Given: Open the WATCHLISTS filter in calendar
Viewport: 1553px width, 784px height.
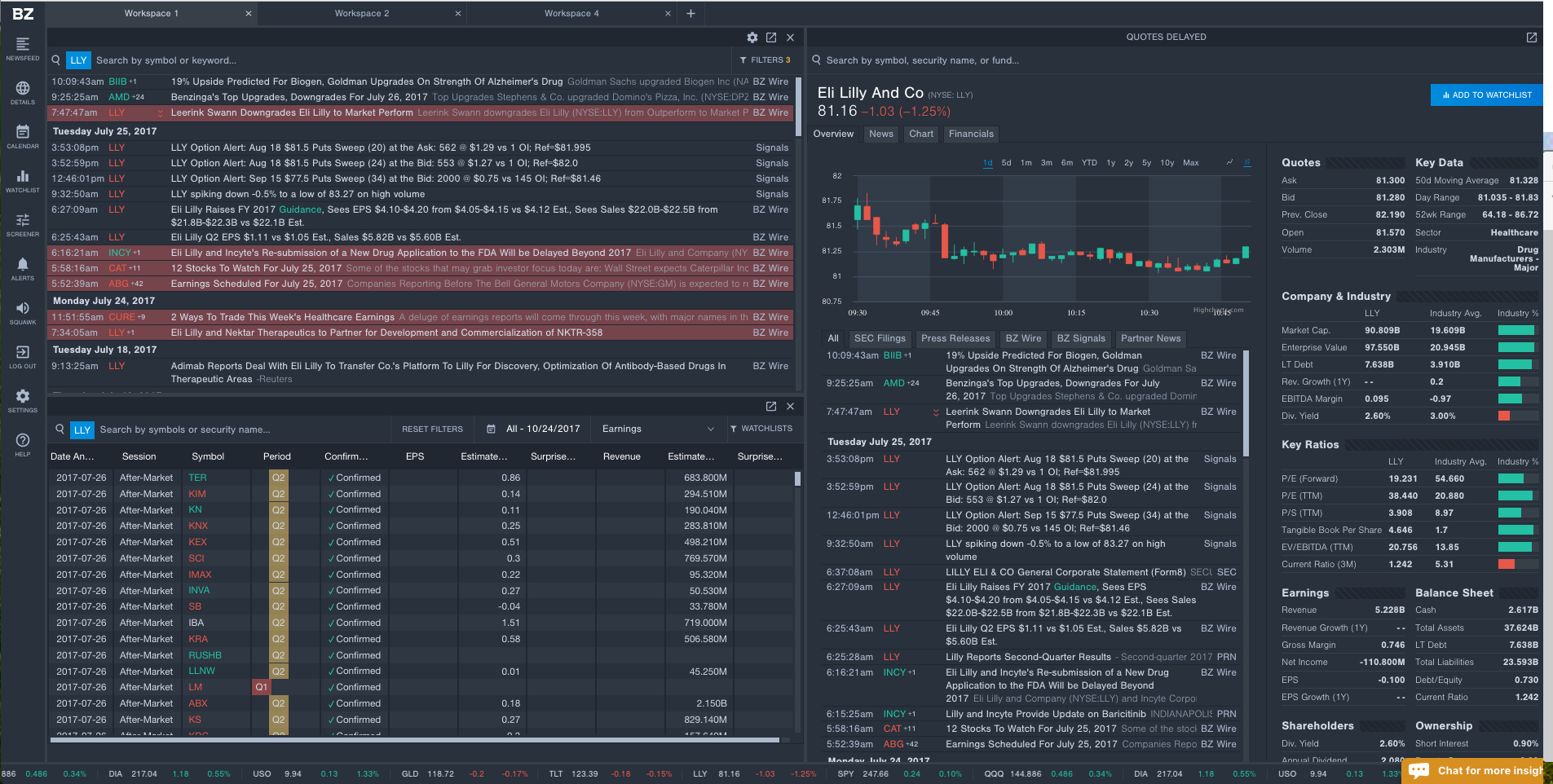Looking at the screenshot, I should tap(761, 429).
